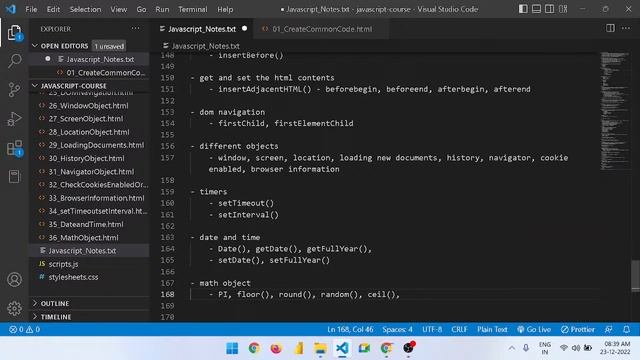
Task: Start the Go Live server
Action: point(534,329)
